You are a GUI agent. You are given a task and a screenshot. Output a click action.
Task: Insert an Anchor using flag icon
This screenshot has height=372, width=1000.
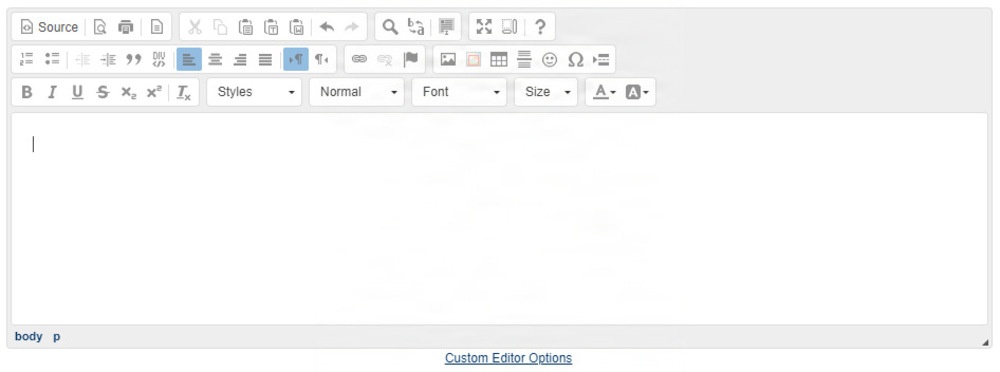411,59
